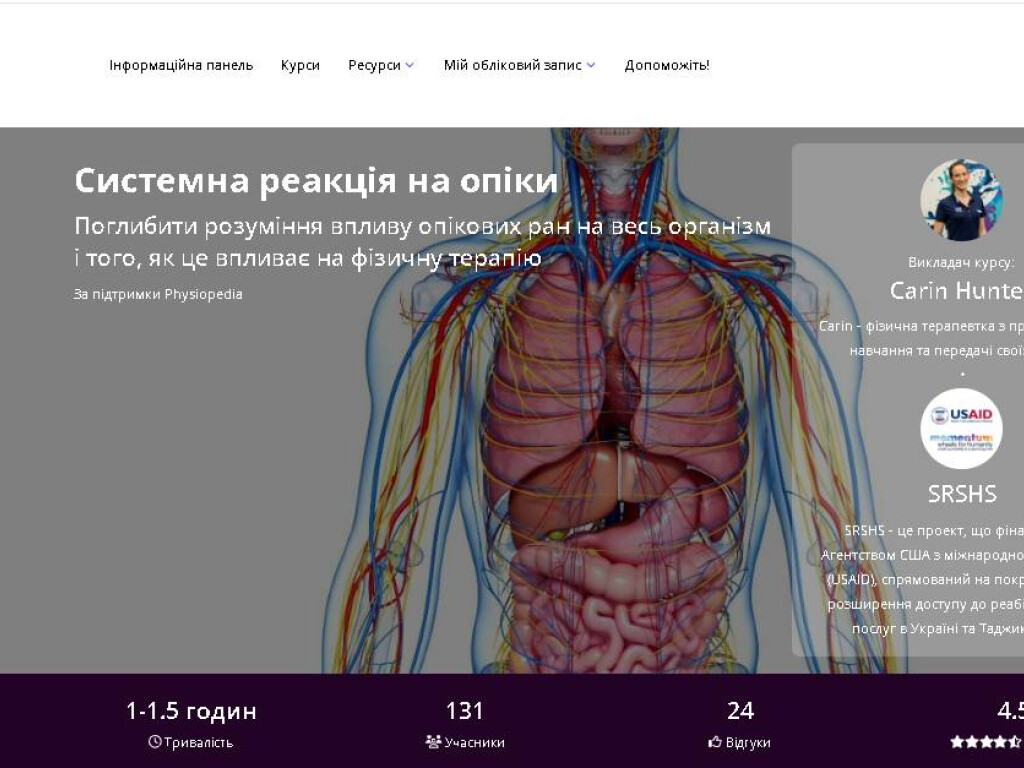The image size is (1024, 768).
Task: Click the SRSHS project logo card
Action: click(x=961, y=428)
